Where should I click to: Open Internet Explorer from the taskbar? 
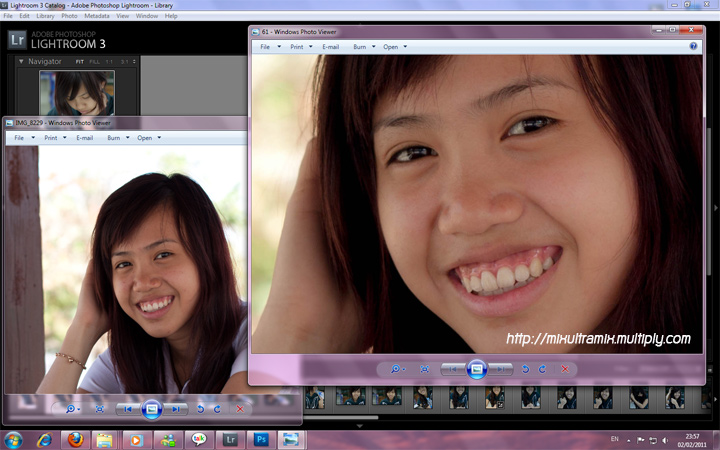click(x=44, y=440)
